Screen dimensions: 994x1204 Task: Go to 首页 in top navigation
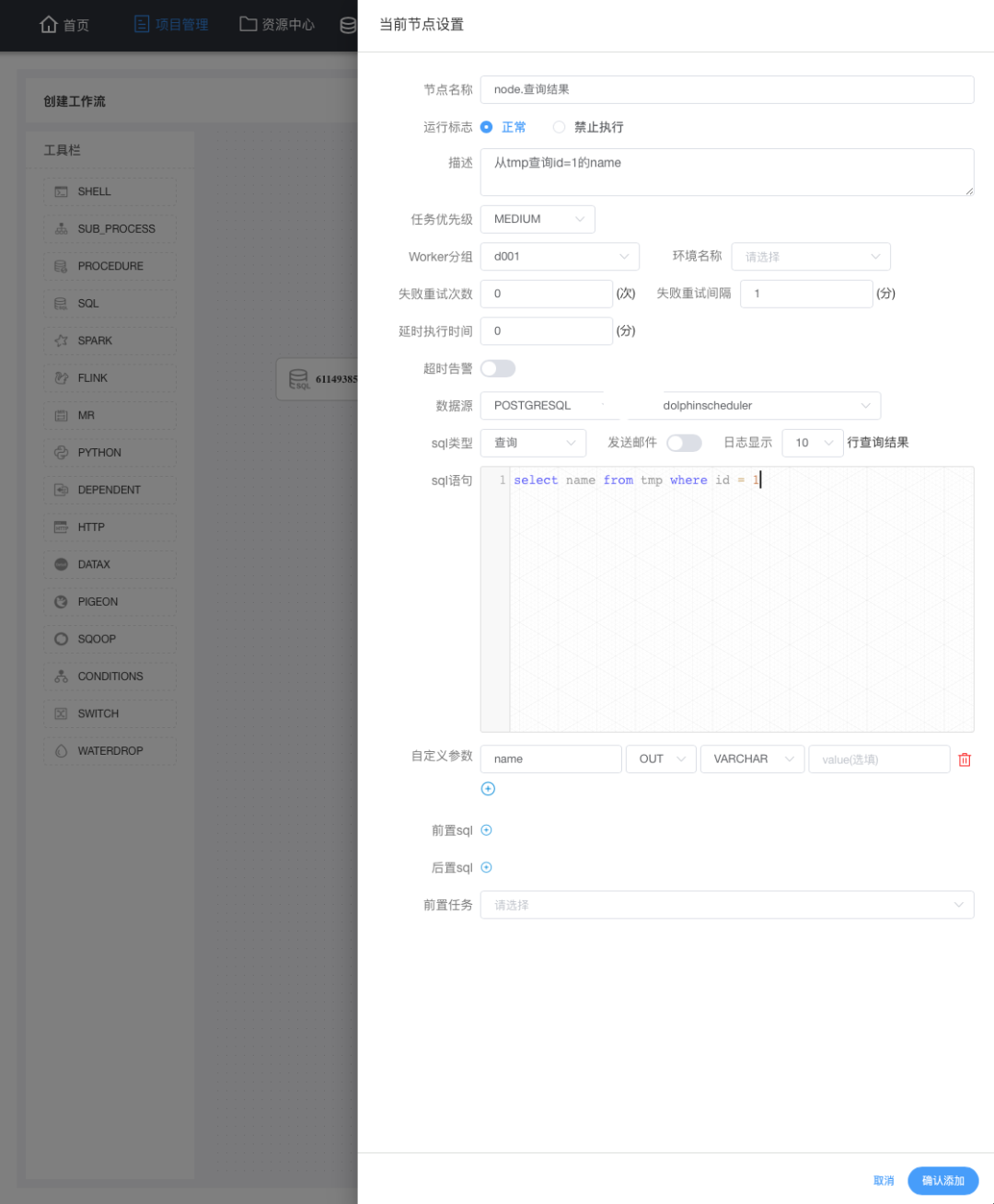click(x=64, y=25)
